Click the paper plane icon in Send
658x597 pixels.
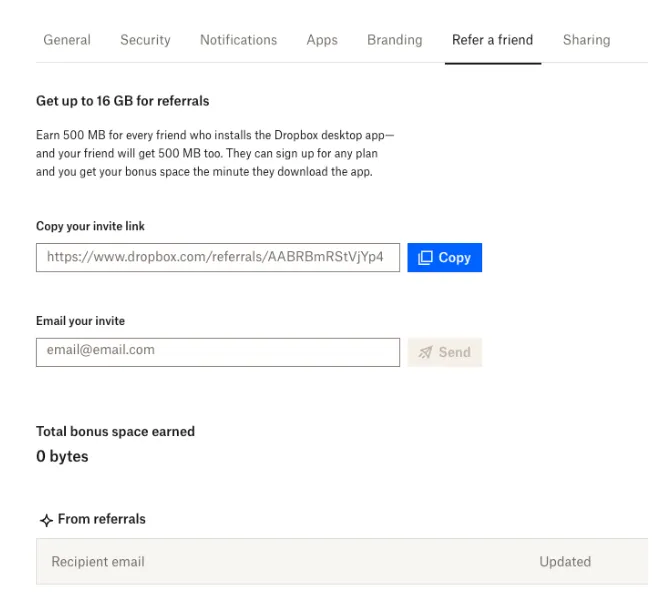coord(425,352)
